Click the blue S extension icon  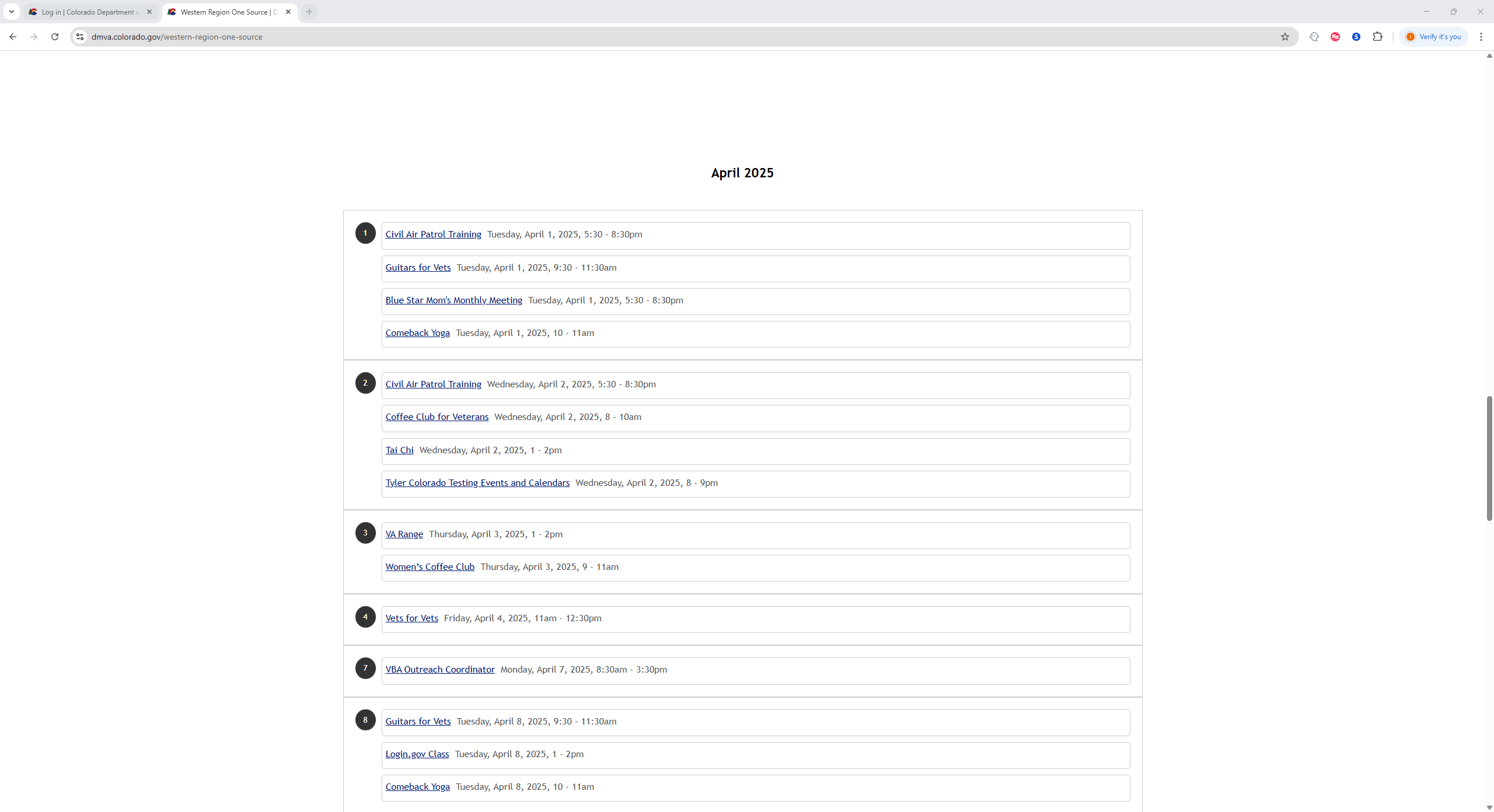[1356, 37]
